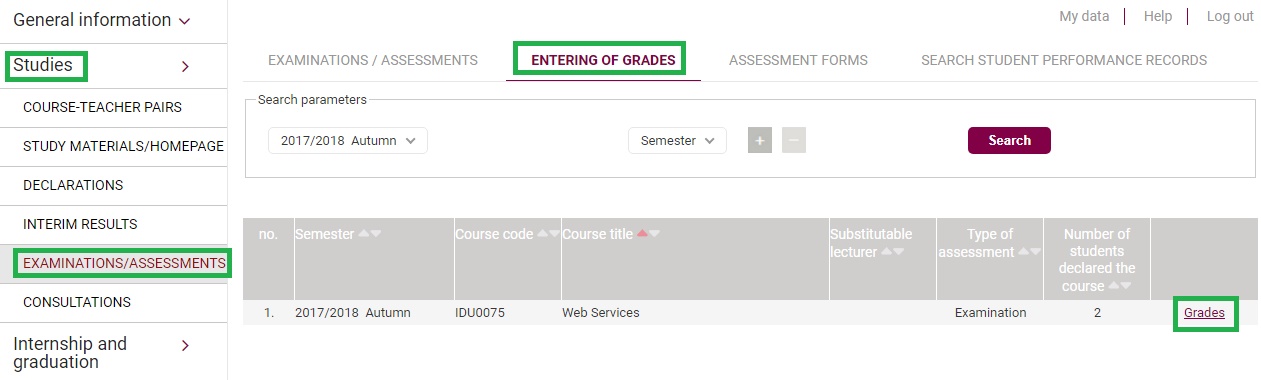Open the Semester parameter dropdown

677,141
